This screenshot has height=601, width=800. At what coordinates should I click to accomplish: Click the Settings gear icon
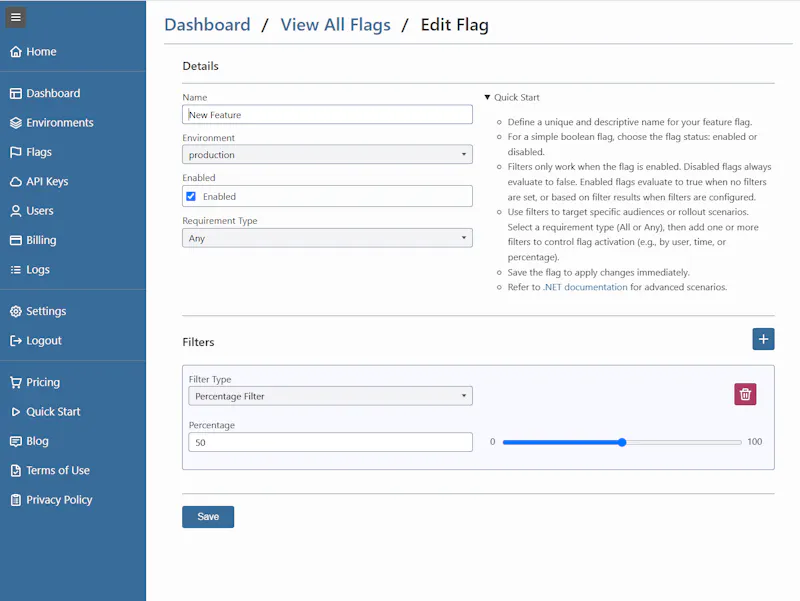point(16,311)
